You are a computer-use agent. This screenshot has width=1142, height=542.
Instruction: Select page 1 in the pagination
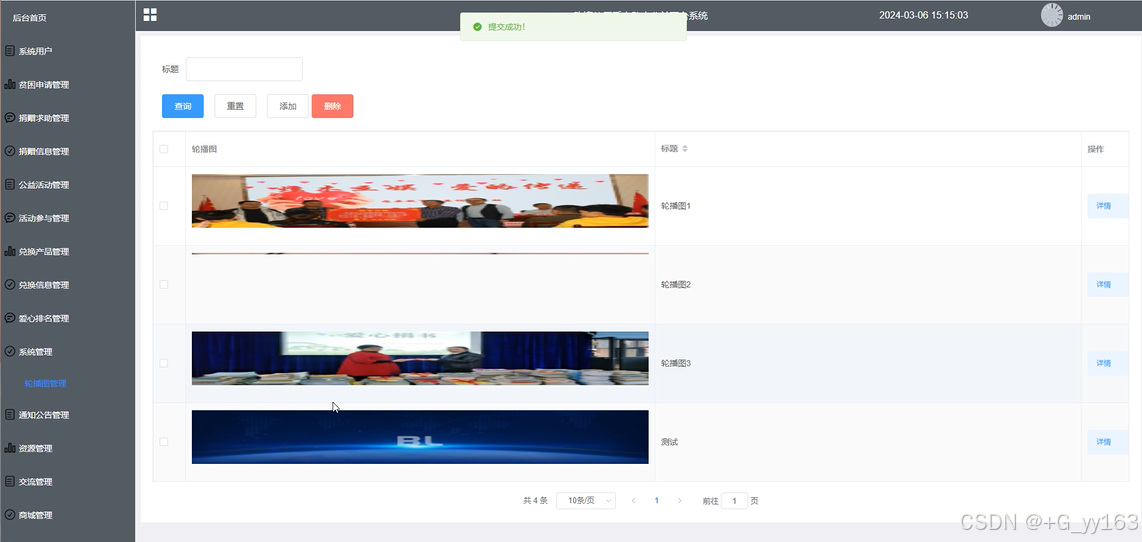tap(657, 500)
